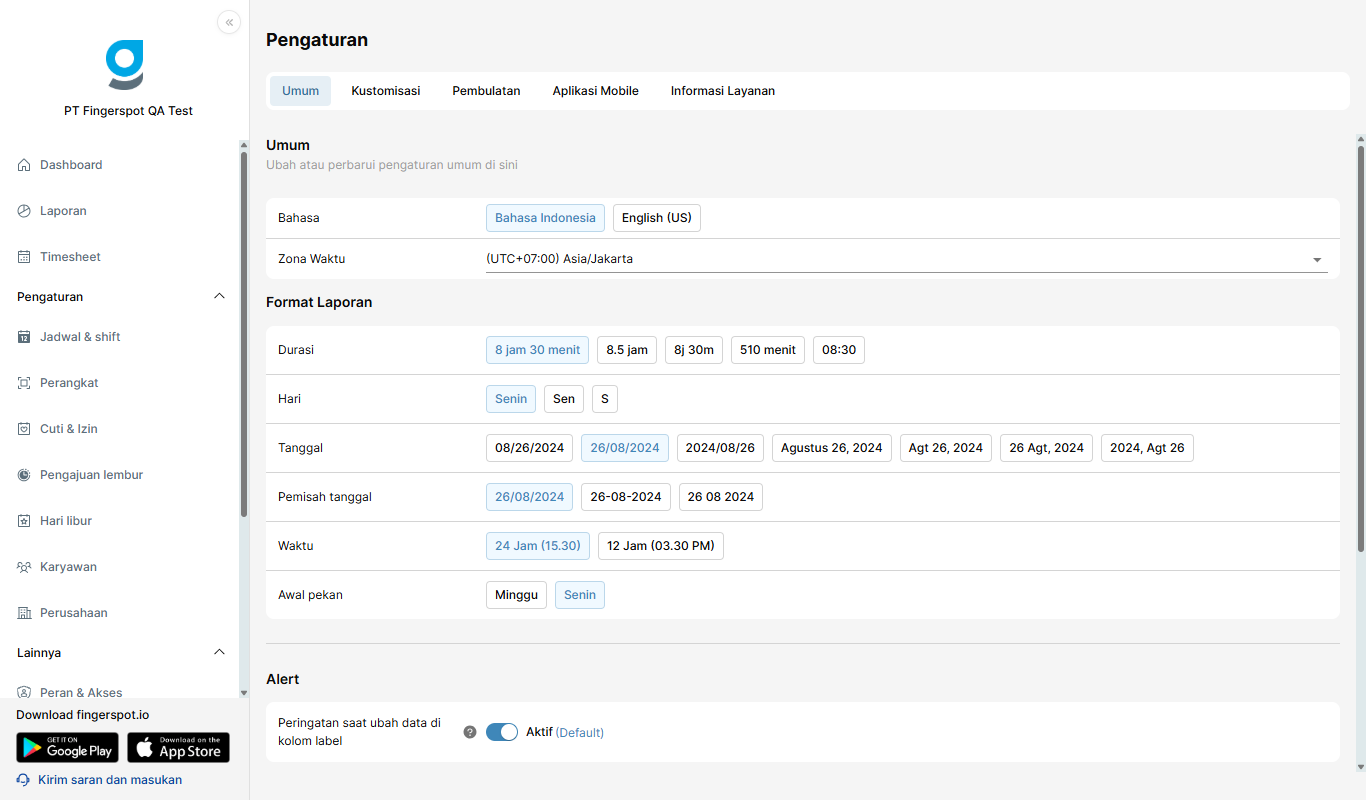
Task: Click Download on the App Store button
Action: coord(179,748)
